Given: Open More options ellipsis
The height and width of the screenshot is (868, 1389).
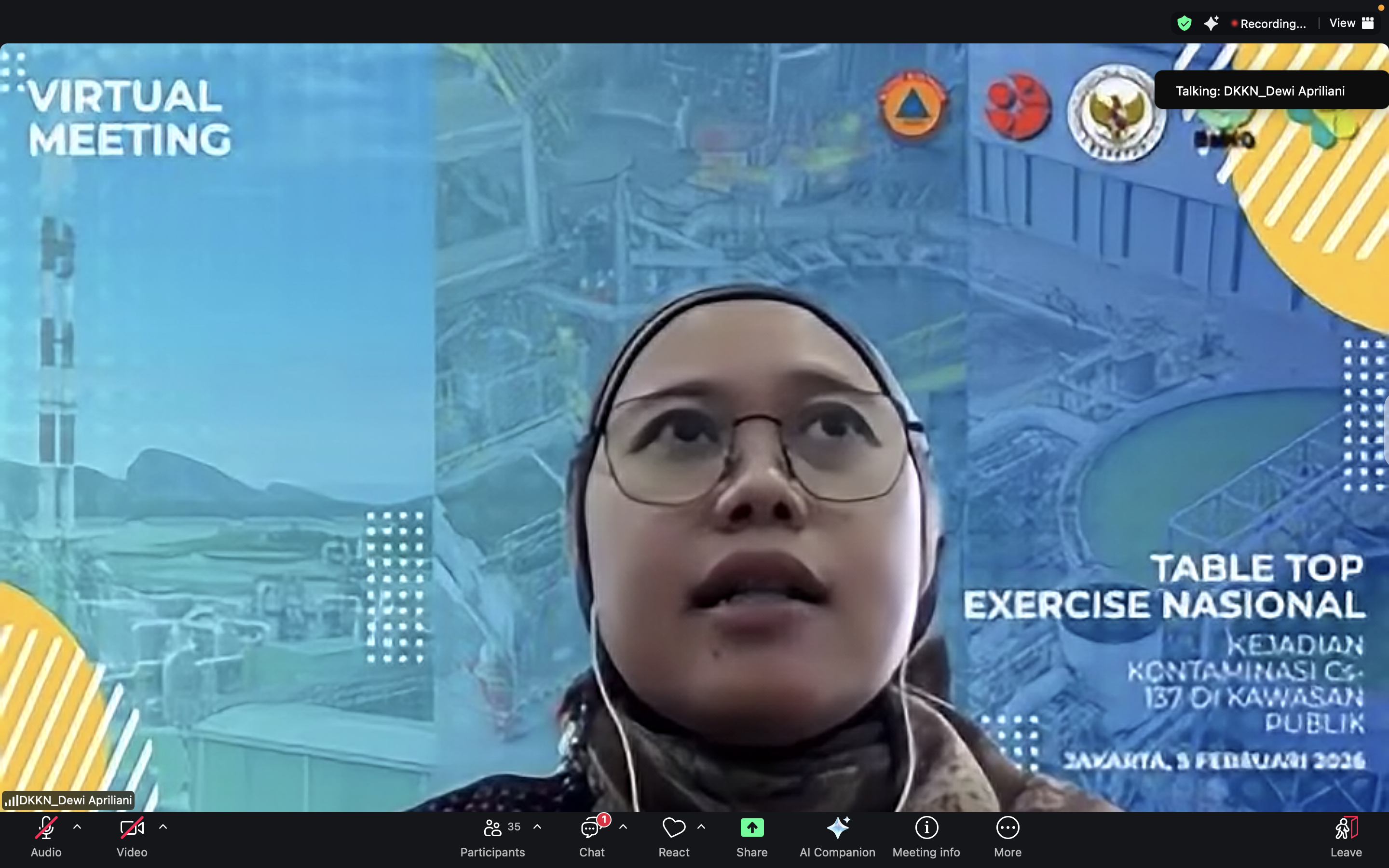Looking at the screenshot, I should pyautogui.click(x=1008, y=828).
